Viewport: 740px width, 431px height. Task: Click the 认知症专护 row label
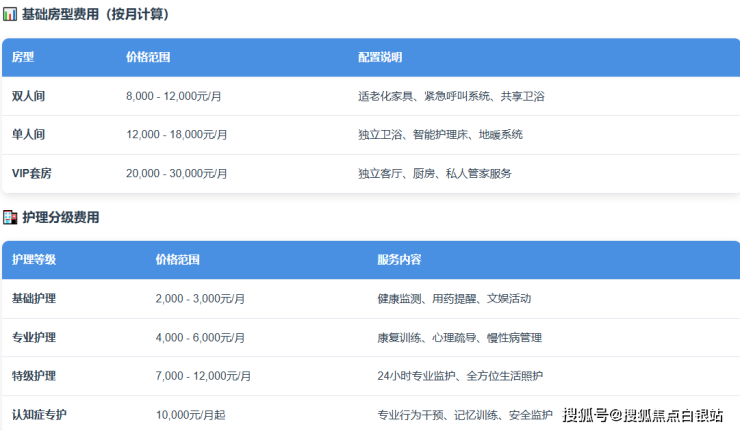[39, 415]
